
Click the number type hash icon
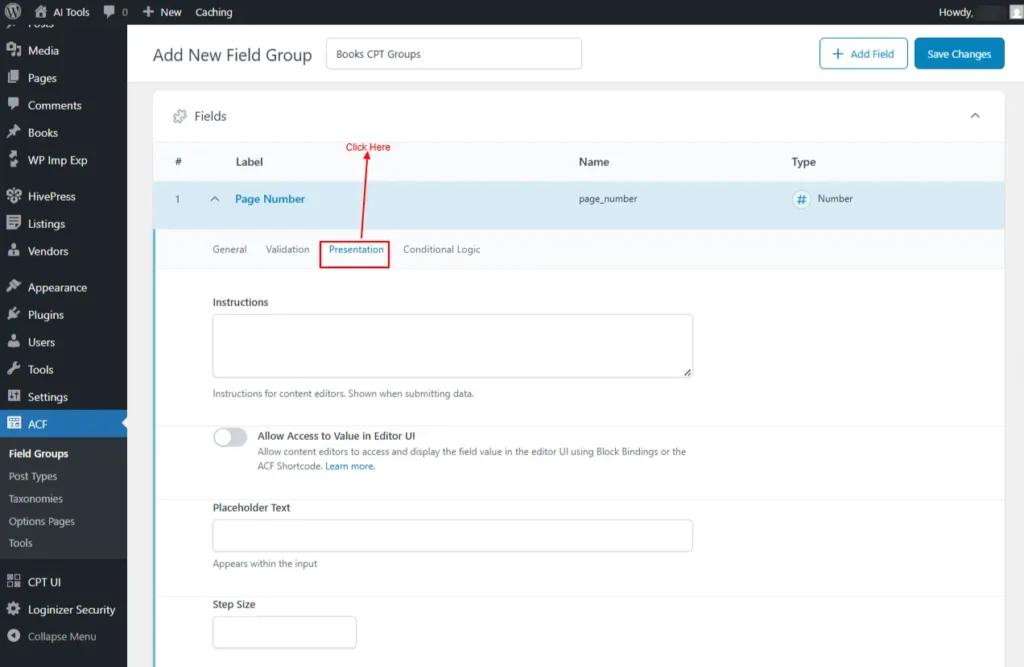pos(801,199)
